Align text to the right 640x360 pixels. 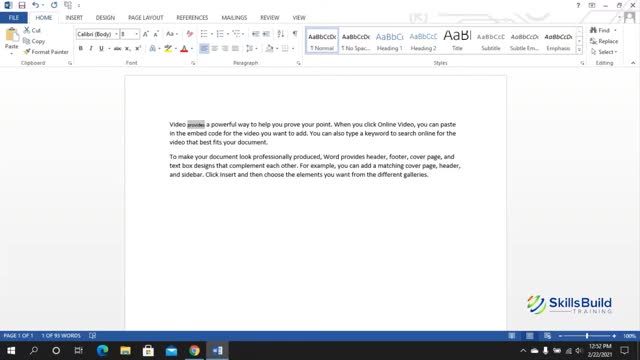tap(224, 49)
